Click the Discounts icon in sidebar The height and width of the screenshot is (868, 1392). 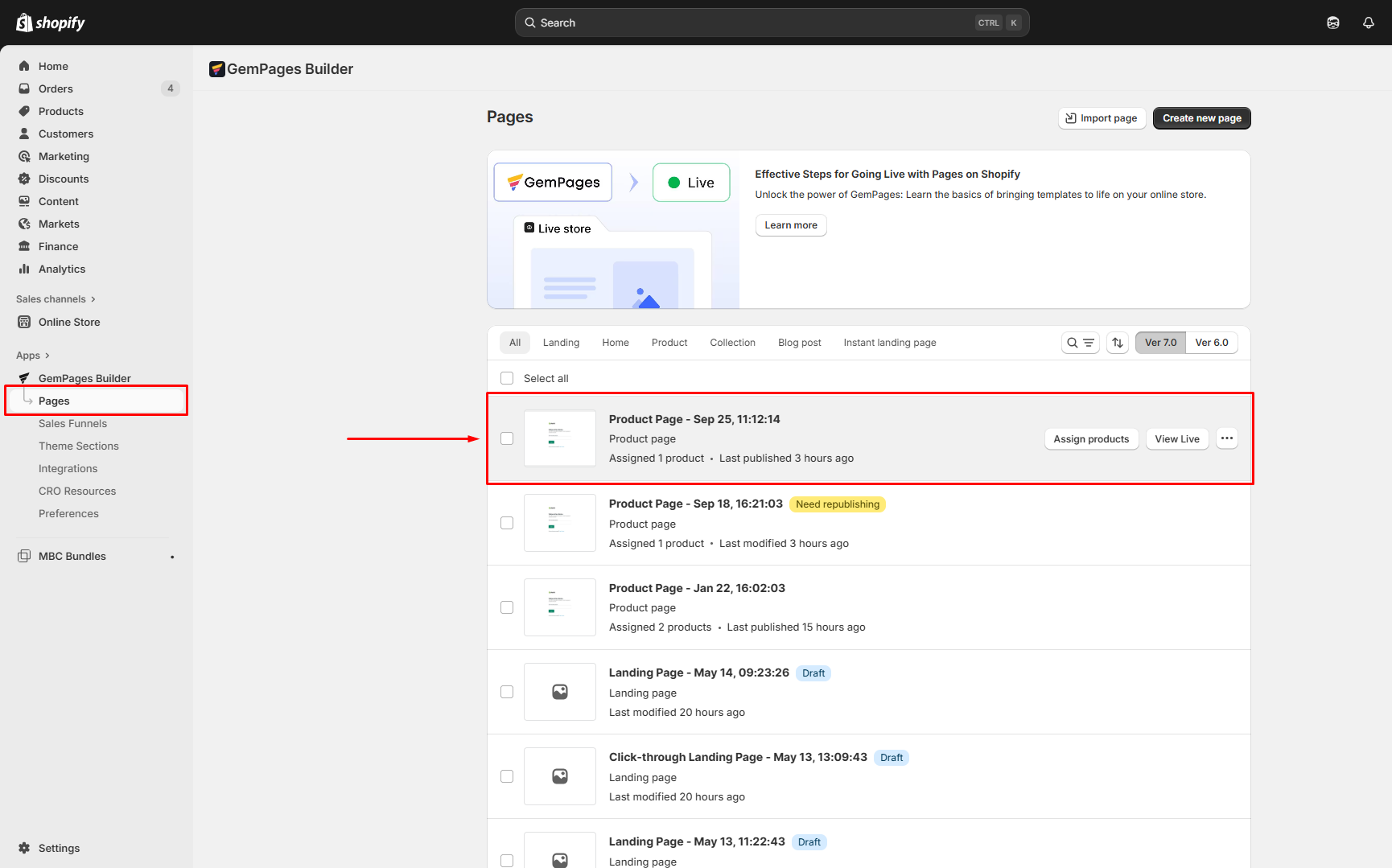click(x=24, y=179)
